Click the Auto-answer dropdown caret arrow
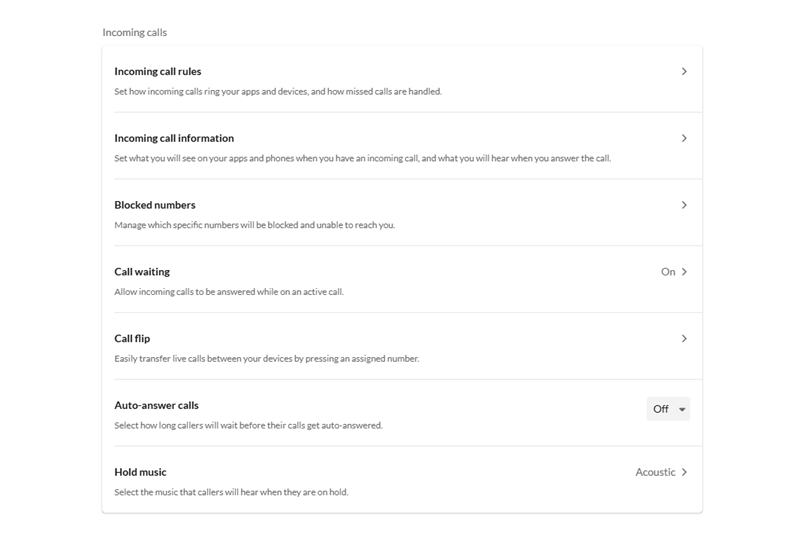The width and height of the screenshot is (800, 540). [x=682, y=409]
